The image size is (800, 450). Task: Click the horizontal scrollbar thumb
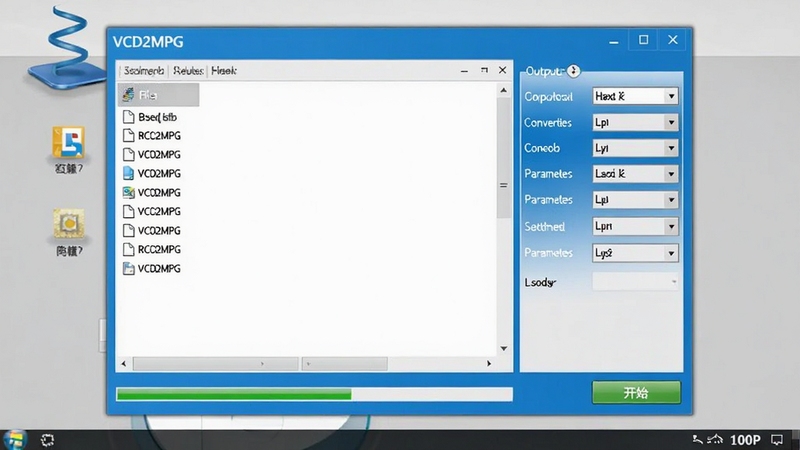tap(216, 364)
